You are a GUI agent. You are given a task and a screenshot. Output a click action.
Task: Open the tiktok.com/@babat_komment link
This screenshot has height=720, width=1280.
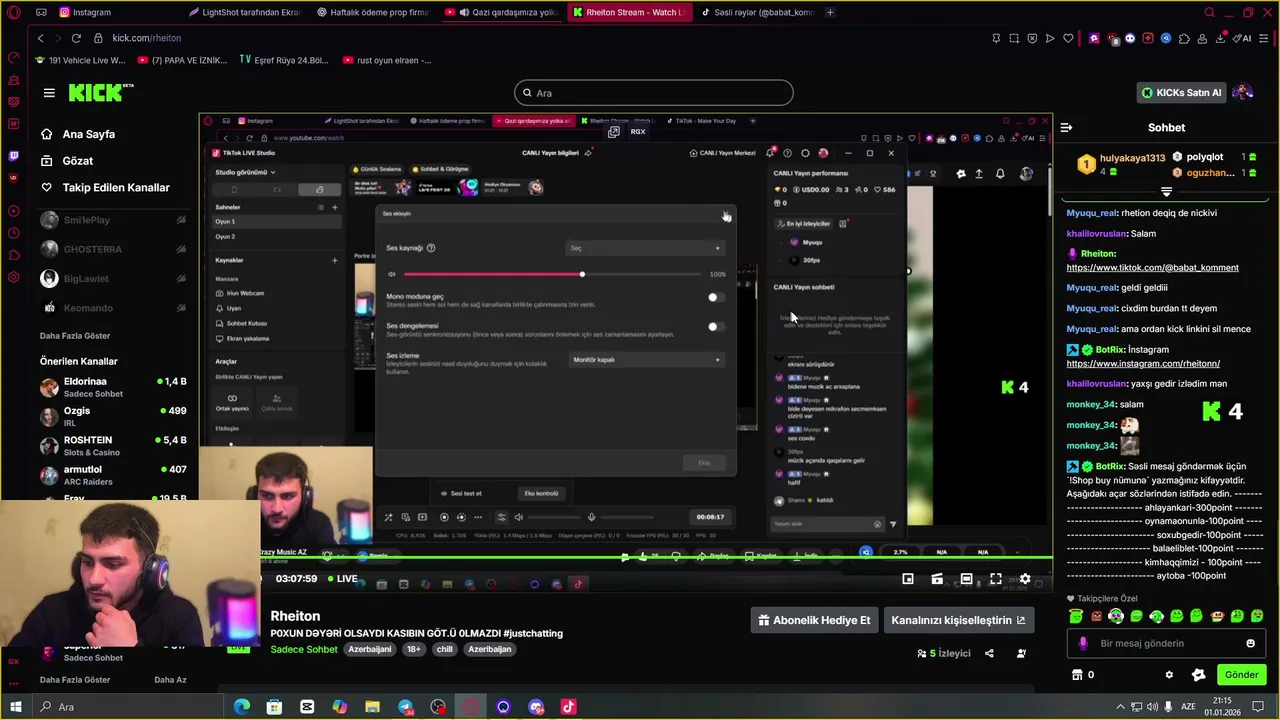1152,268
